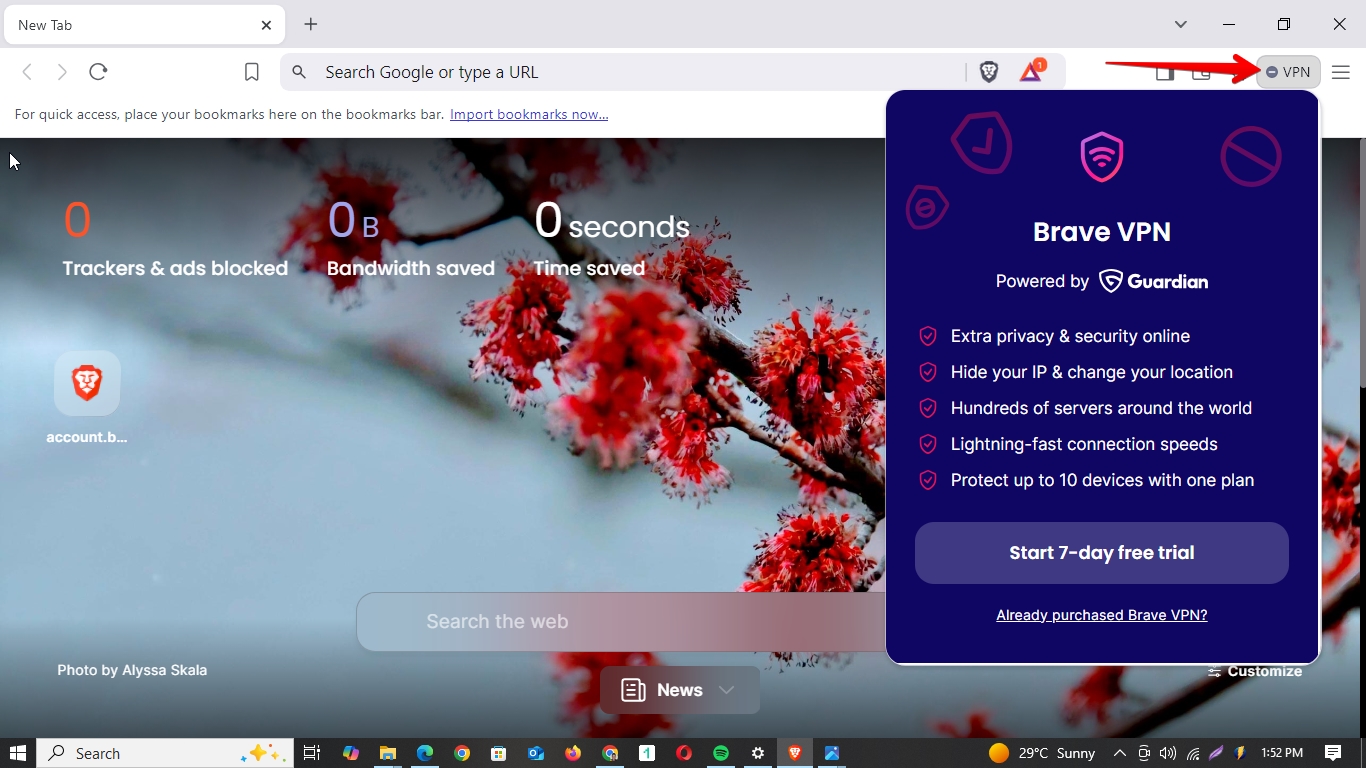Click 'Hide your IP & change your location'
This screenshot has height=768, width=1366.
pos(1092,372)
